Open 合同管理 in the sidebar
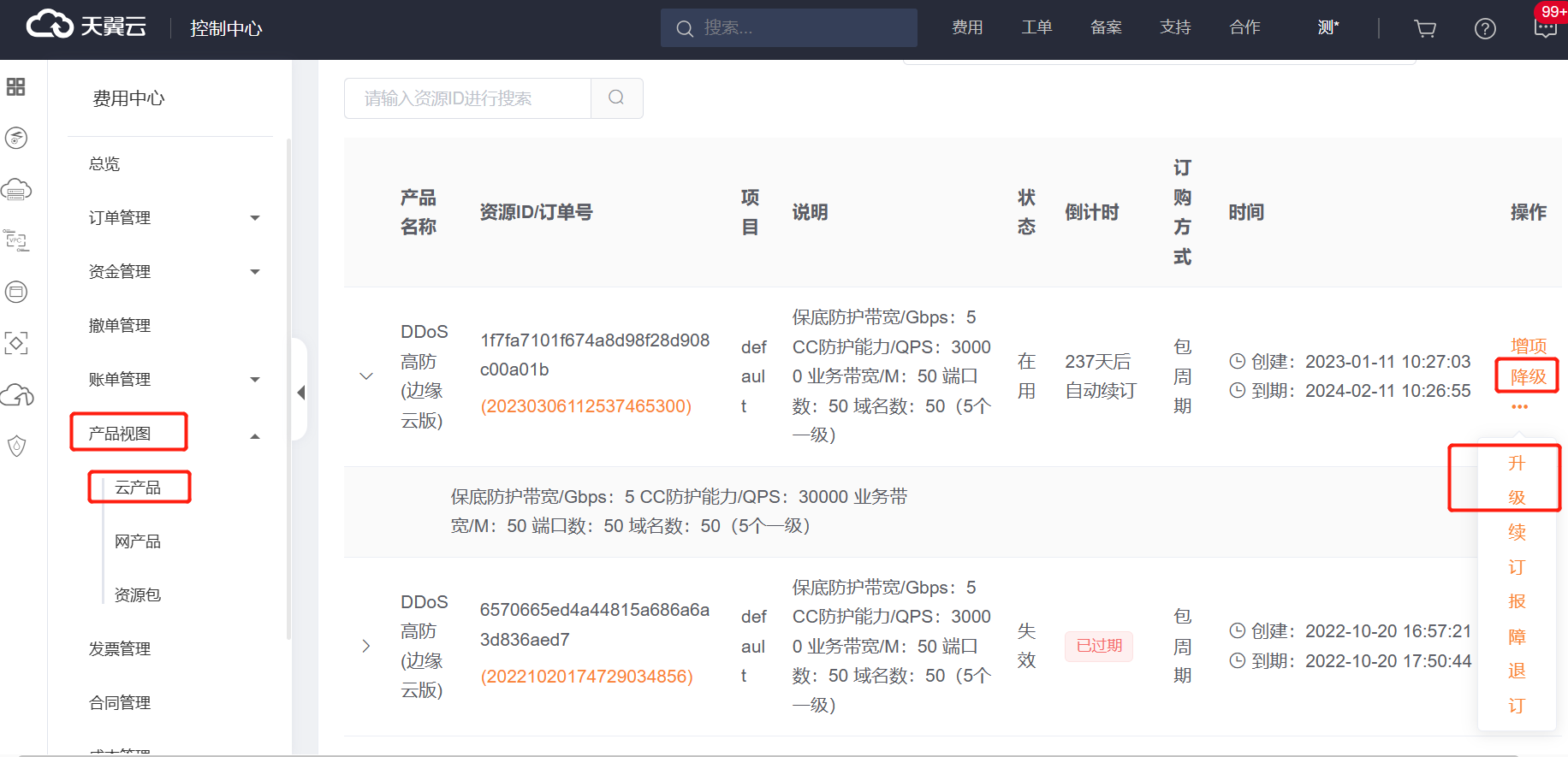This screenshot has height=757, width=1568. point(120,702)
